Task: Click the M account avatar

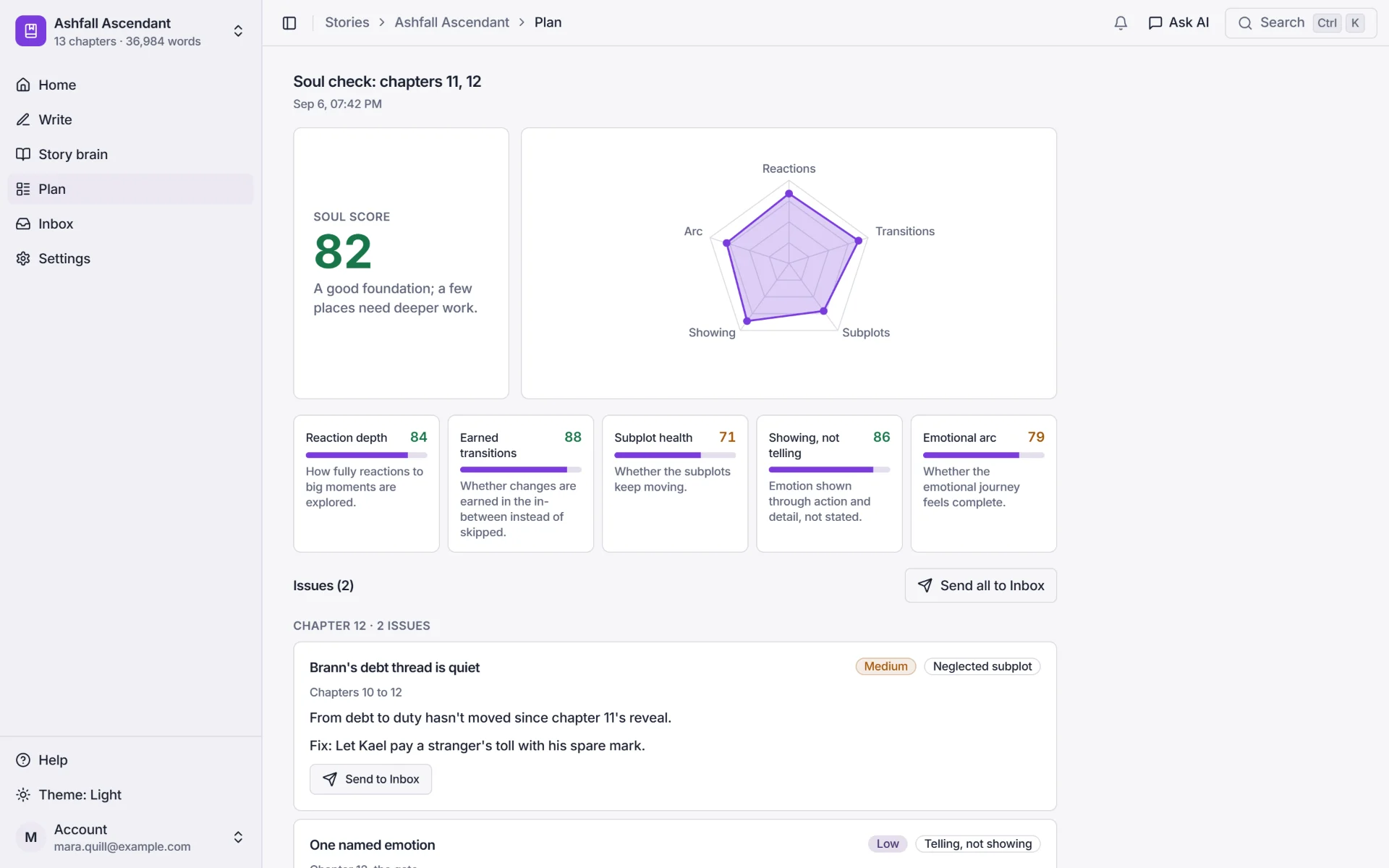Action: tap(30, 837)
